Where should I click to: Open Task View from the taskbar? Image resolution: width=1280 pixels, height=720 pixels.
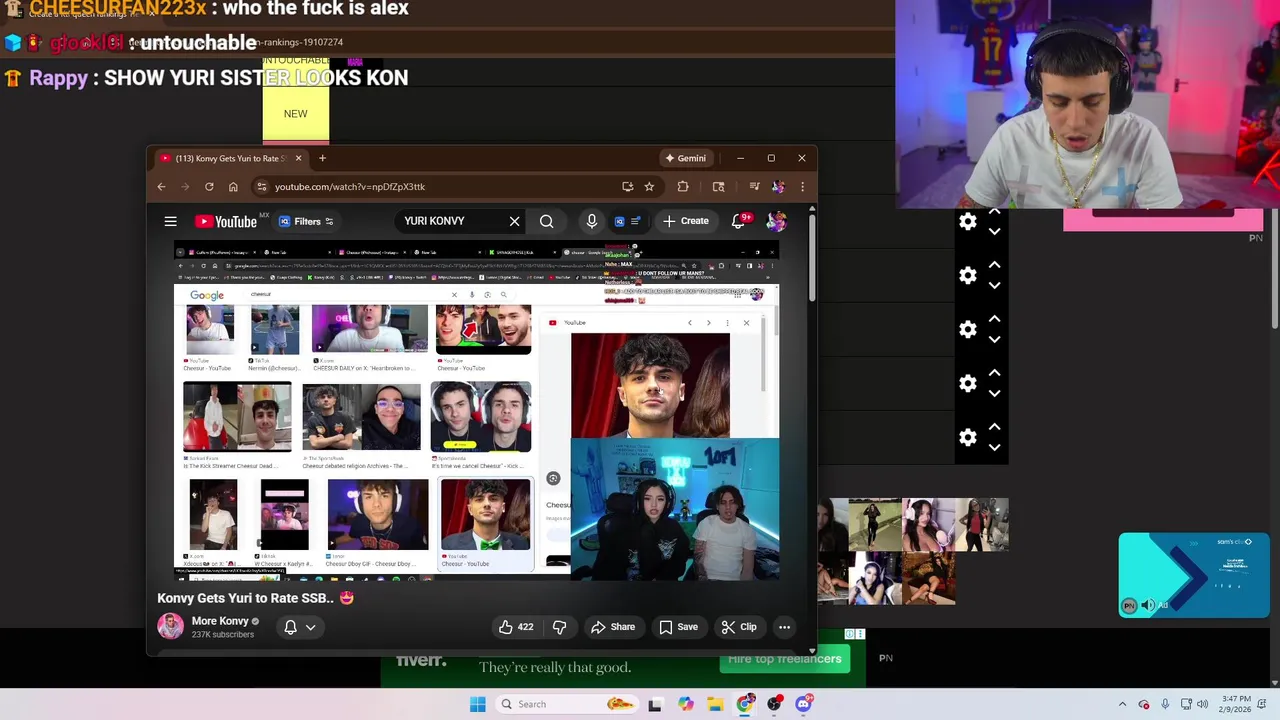[655, 704]
